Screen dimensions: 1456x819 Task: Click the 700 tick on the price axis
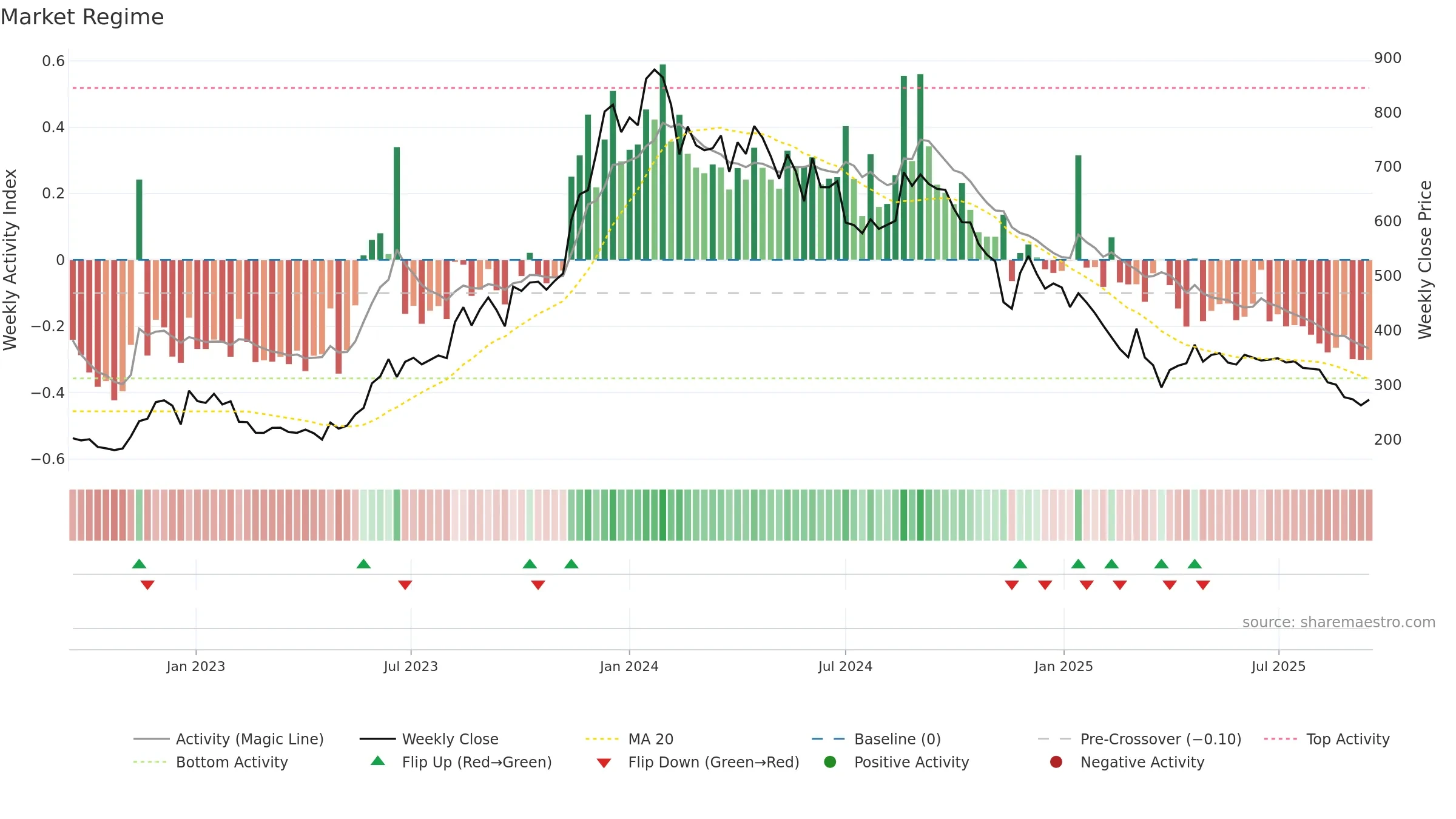1388,166
